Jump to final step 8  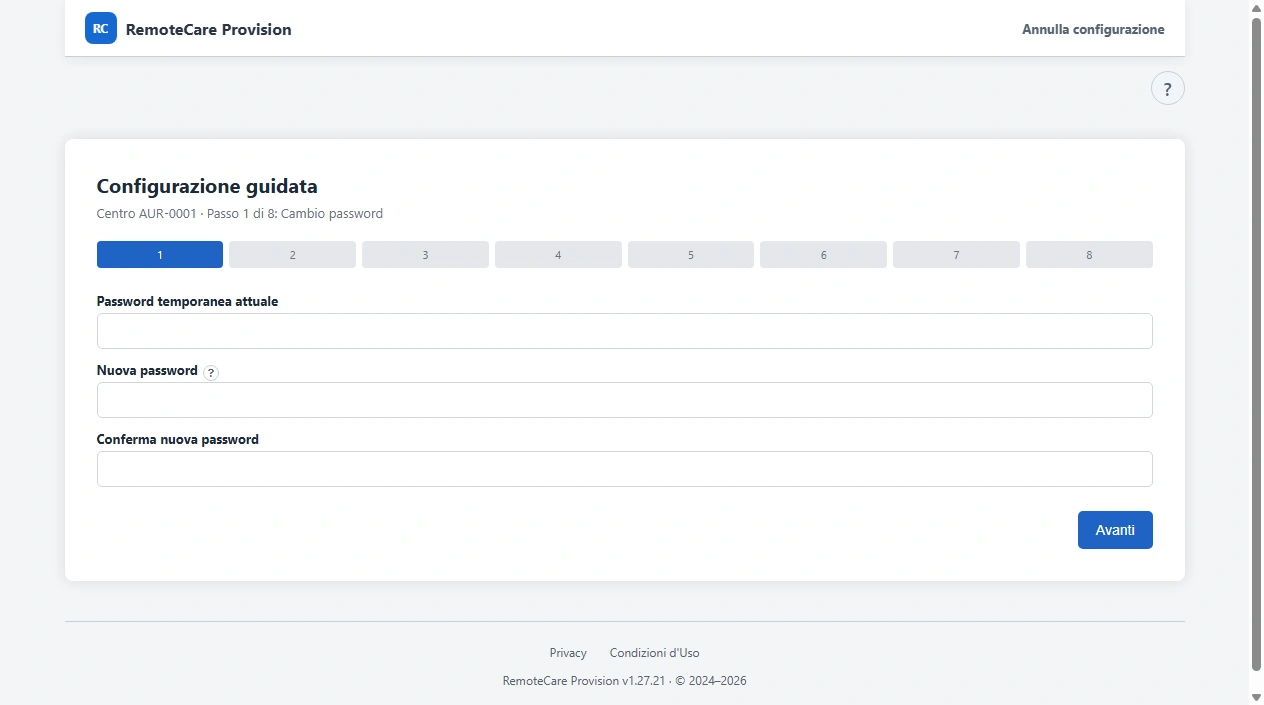point(1089,255)
